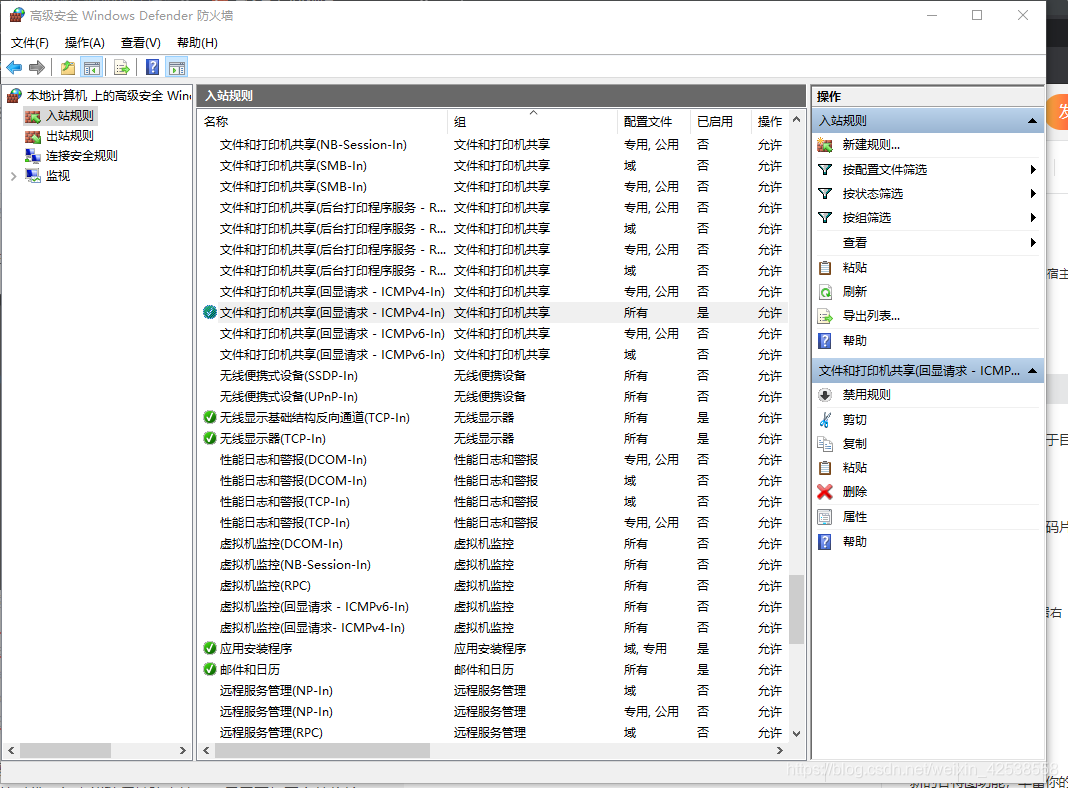Click the left tree pane horizontal scrollbar thumb
Image resolution: width=1068 pixels, height=788 pixels.
pyautogui.click(x=65, y=751)
